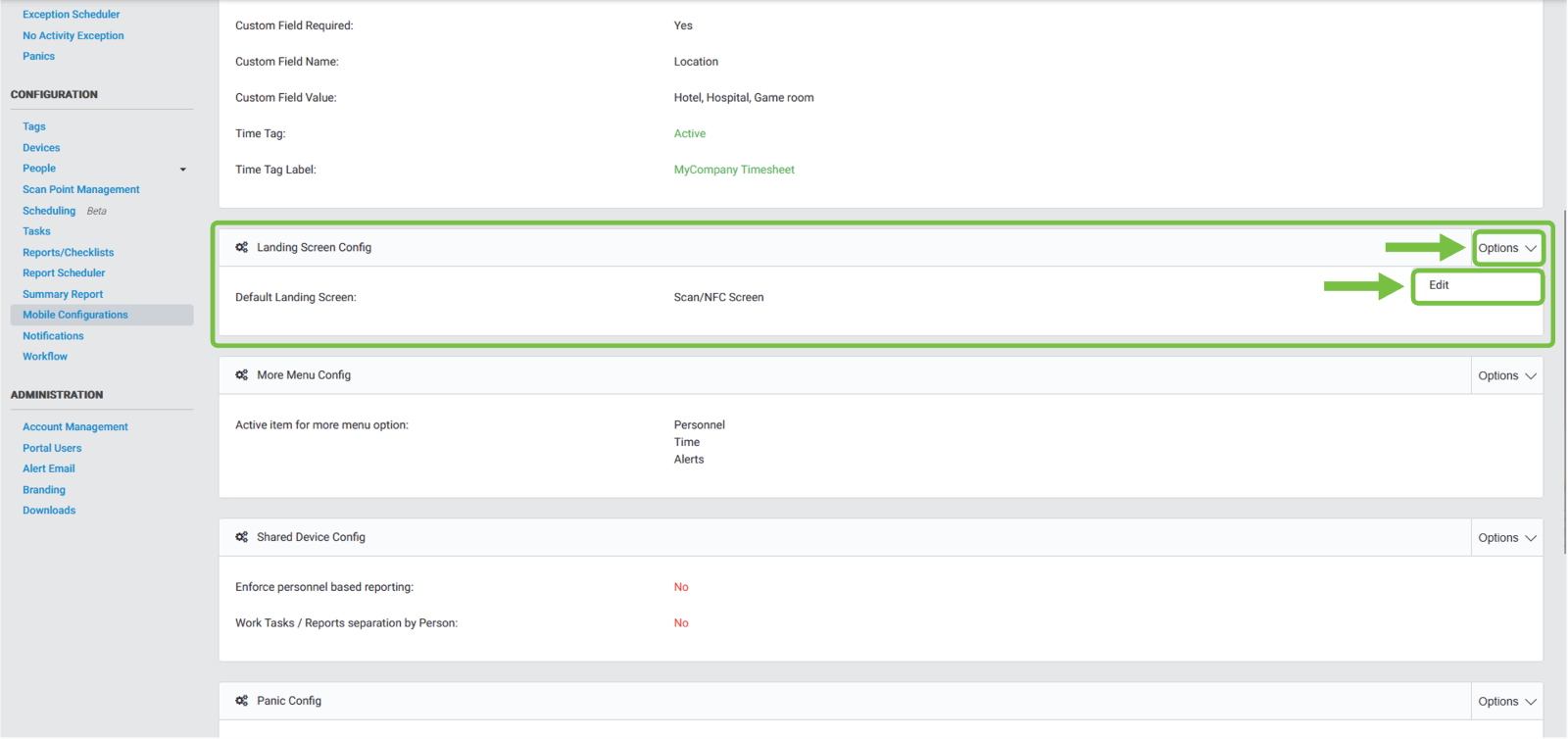This screenshot has height=739, width=1568.
Task: Select Edit from the Options menu
Action: click(1439, 285)
